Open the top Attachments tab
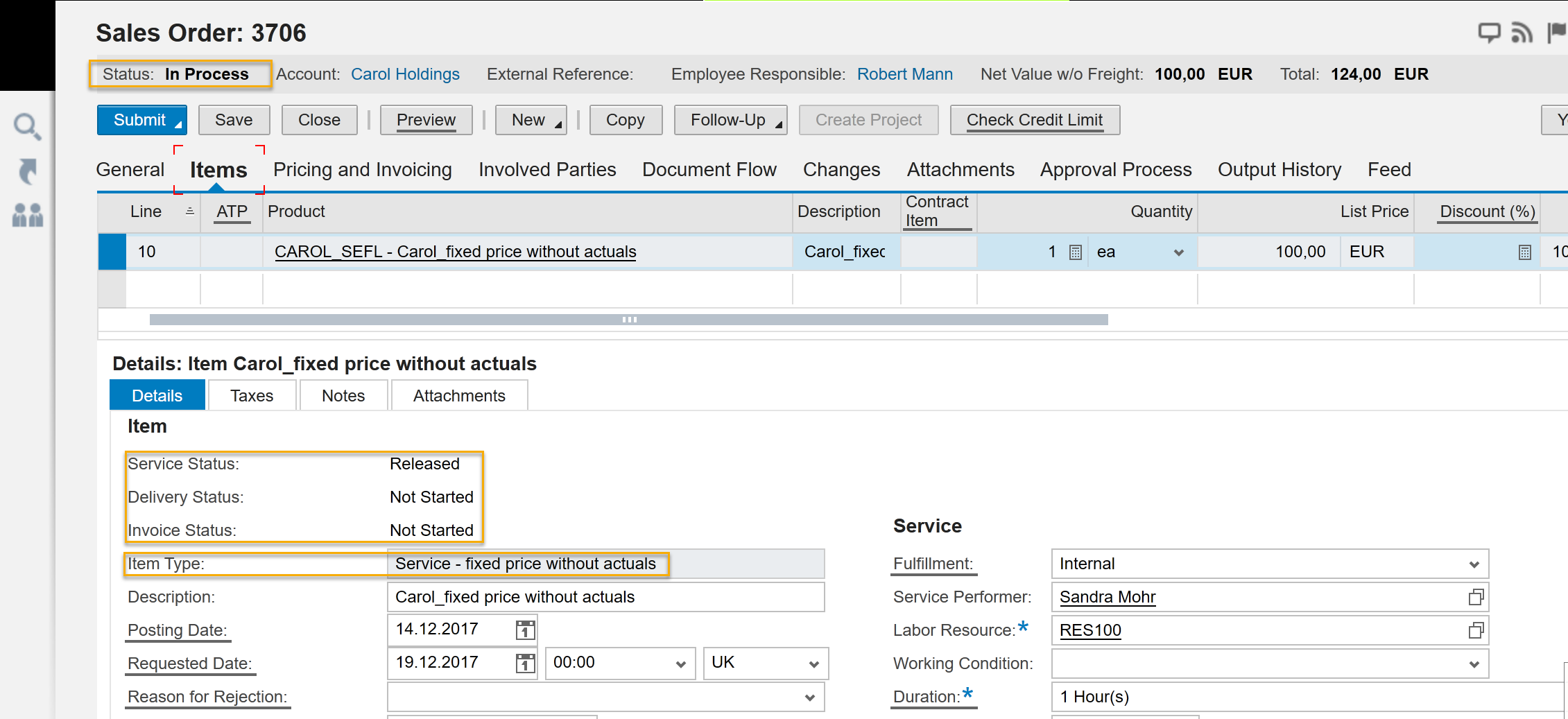This screenshot has height=719, width=1568. [x=960, y=170]
